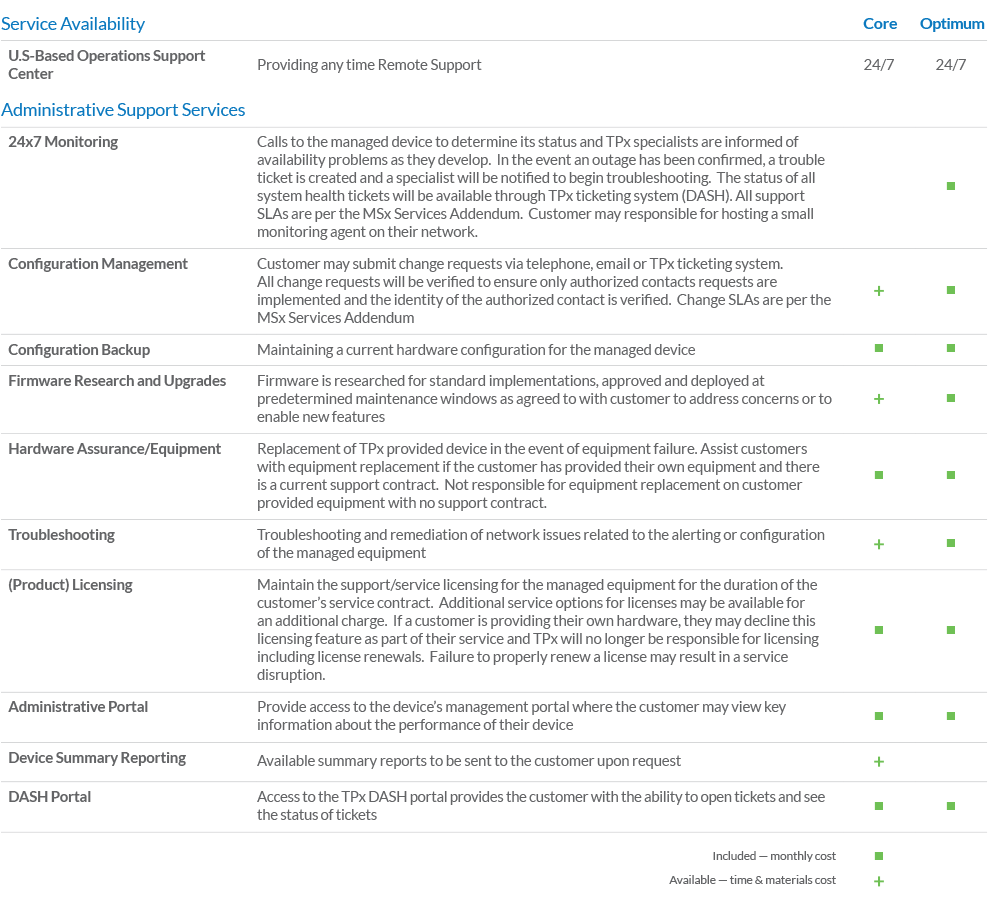Click the Administrative Support Services heading
This screenshot has width=1005, height=905.
(123, 110)
